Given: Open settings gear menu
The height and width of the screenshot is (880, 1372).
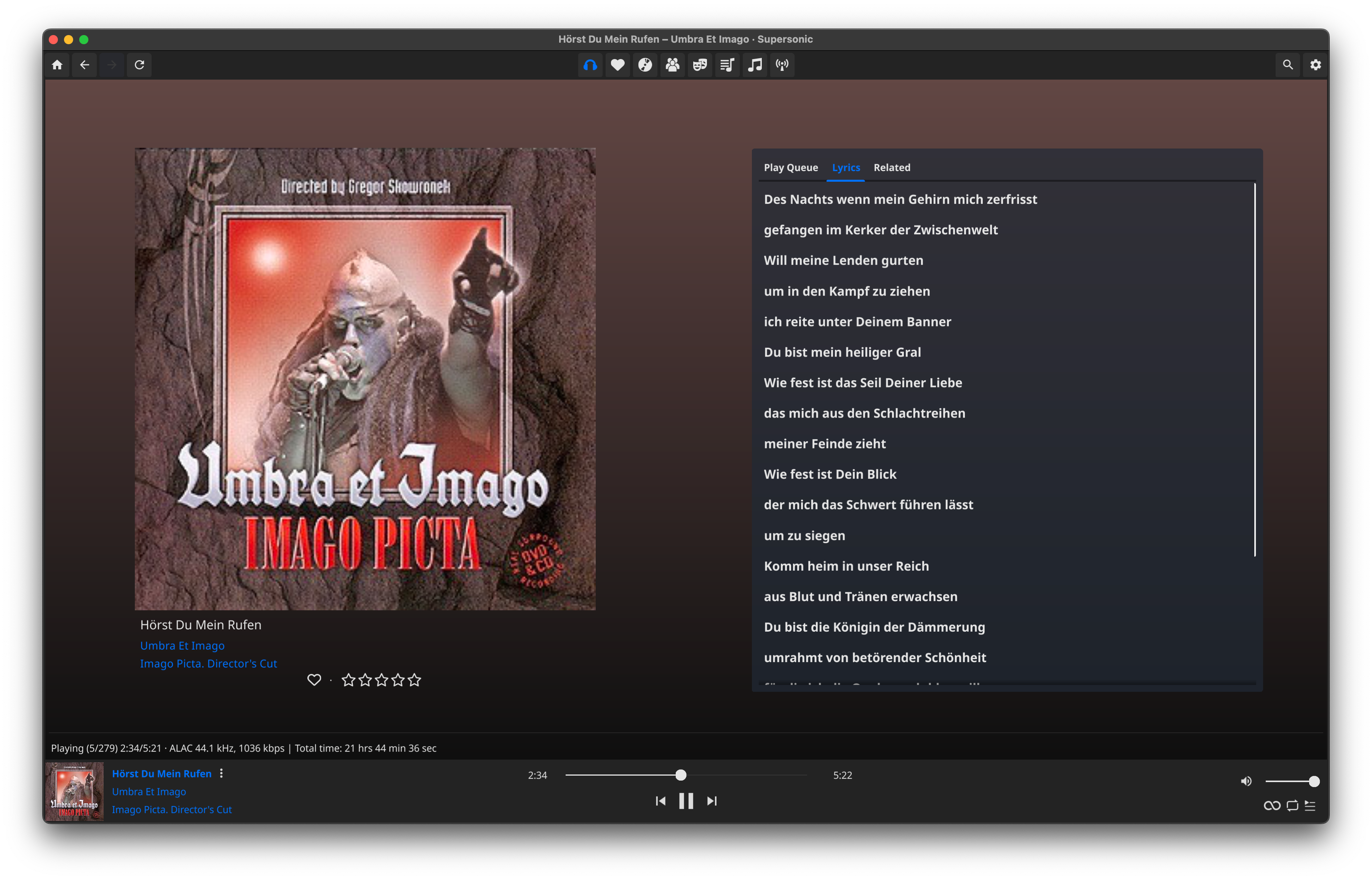Looking at the screenshot, I should (x=1316, y=65).
